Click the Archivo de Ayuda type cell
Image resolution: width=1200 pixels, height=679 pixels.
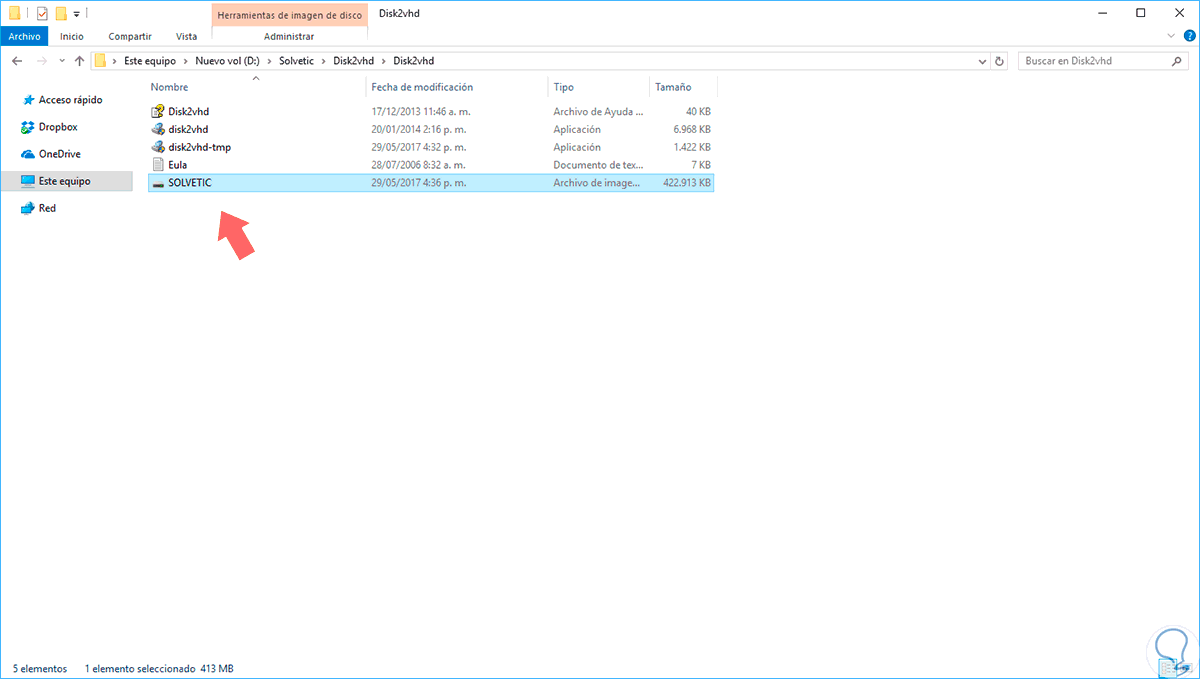click(x=599, y=111)
